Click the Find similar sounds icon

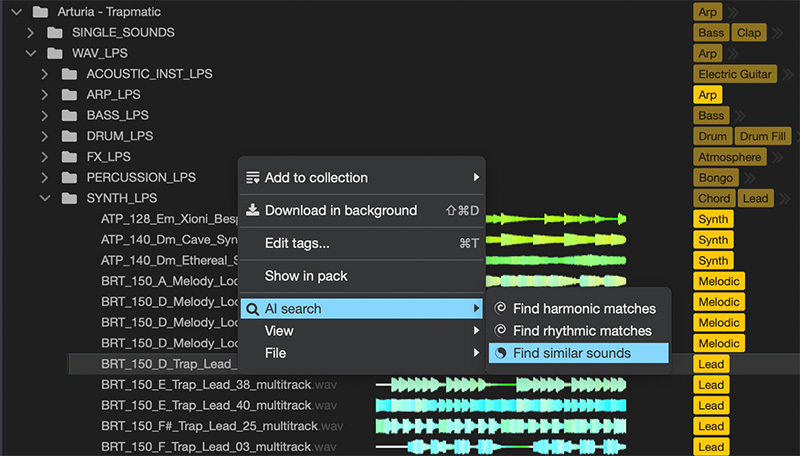pyautogui.click(x=501, y=353)
